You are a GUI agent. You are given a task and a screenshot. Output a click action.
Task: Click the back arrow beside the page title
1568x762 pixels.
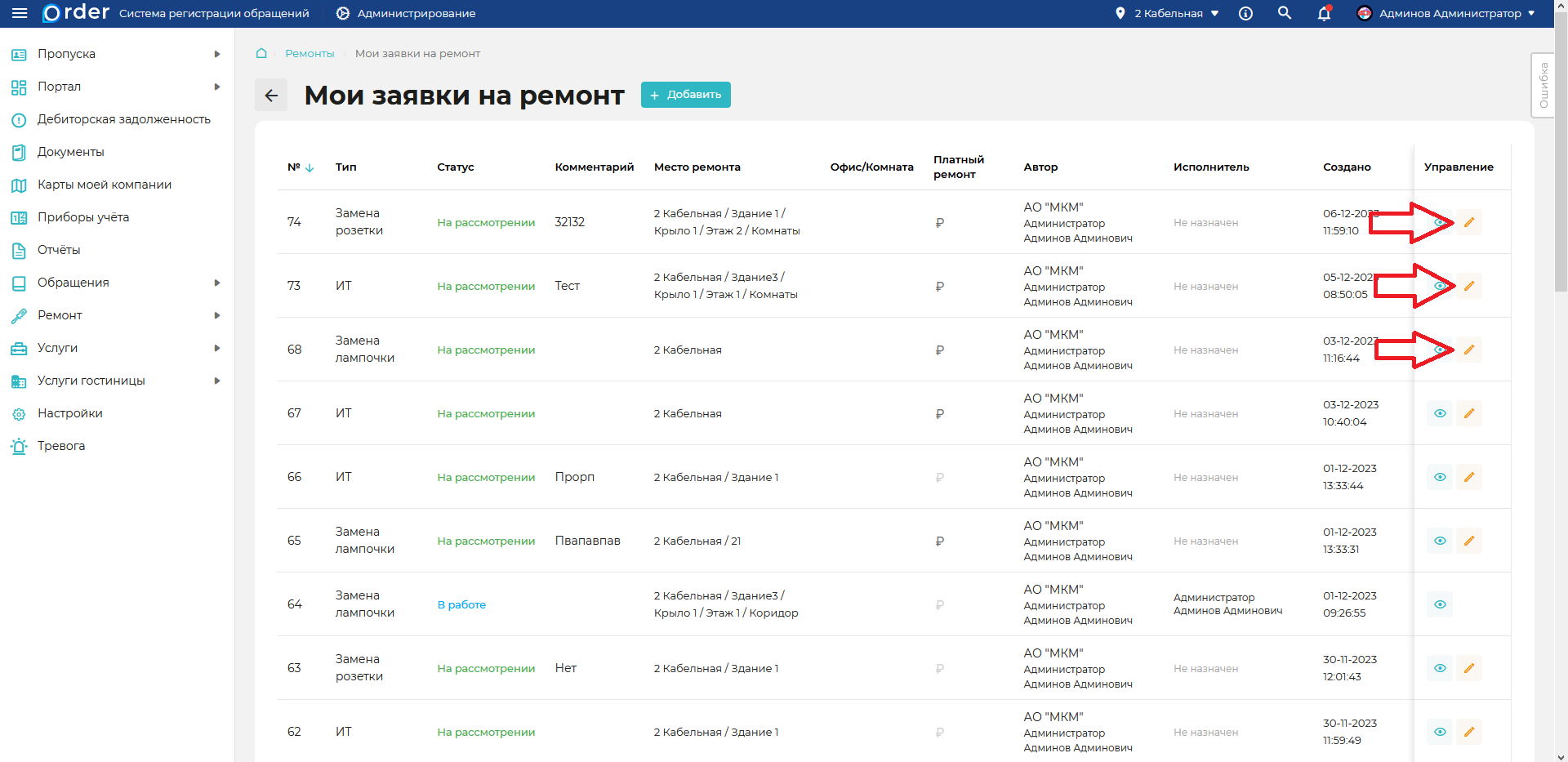[x=271, y=96]
